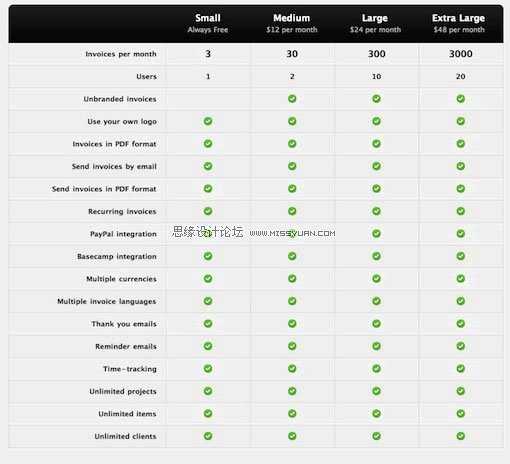Select the Medium $12 per month plan header

(292, 23)
